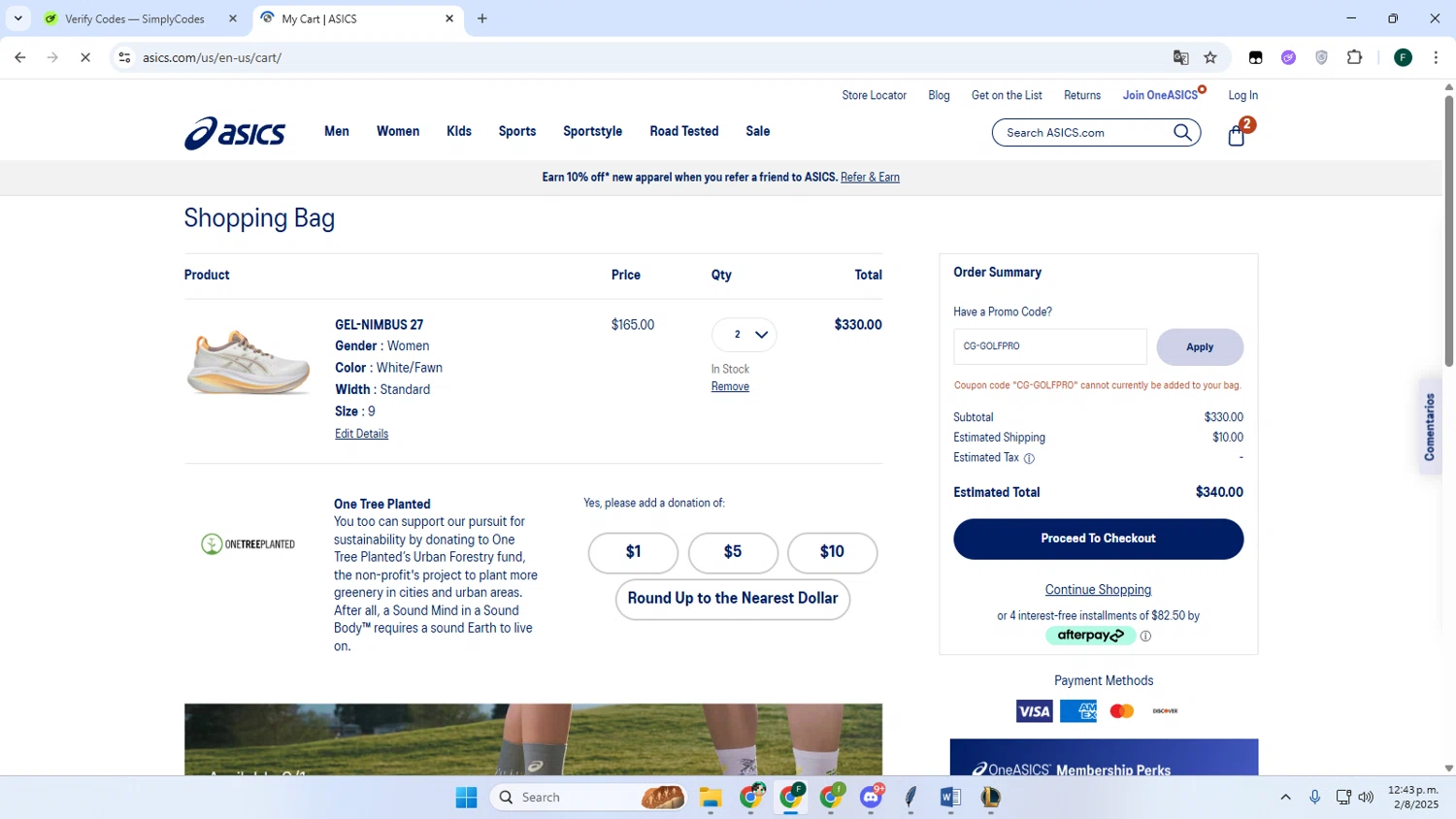Open the Comentarios feedback side tab
This screenshot has height=819, width=1456.
click(x=1430, y=427)
